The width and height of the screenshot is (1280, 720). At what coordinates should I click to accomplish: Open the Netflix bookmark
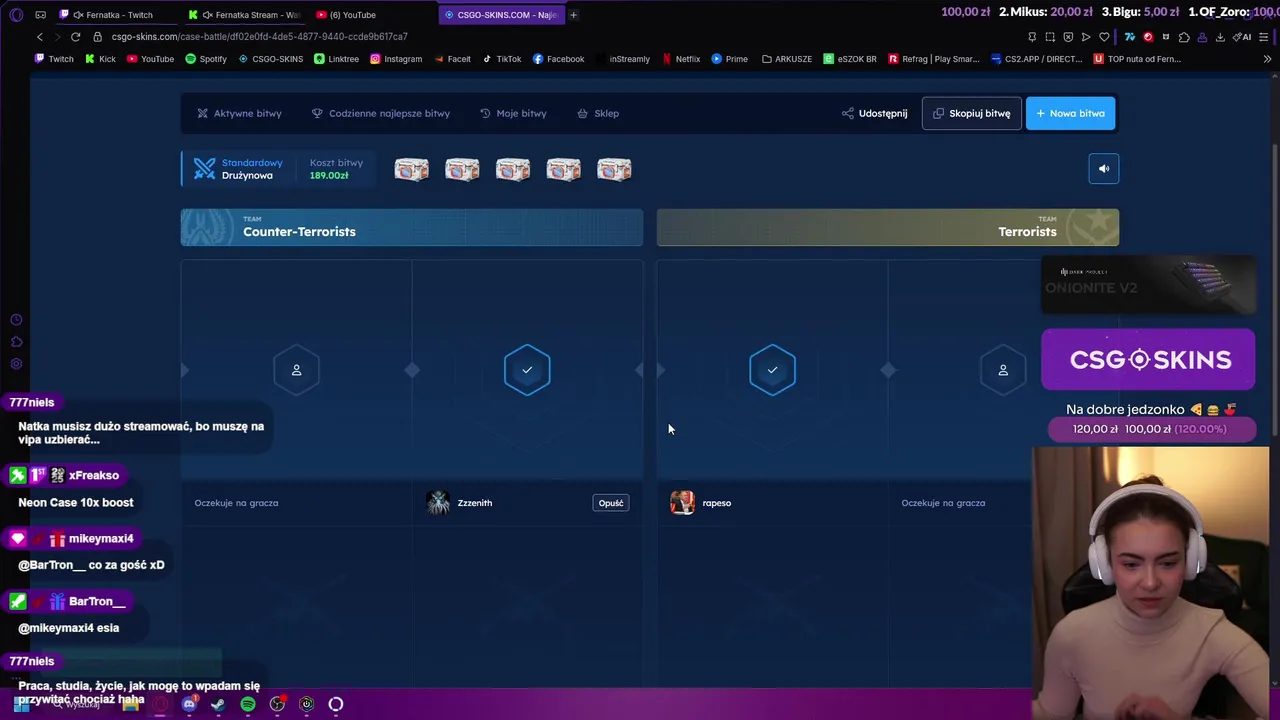(680, 59)
